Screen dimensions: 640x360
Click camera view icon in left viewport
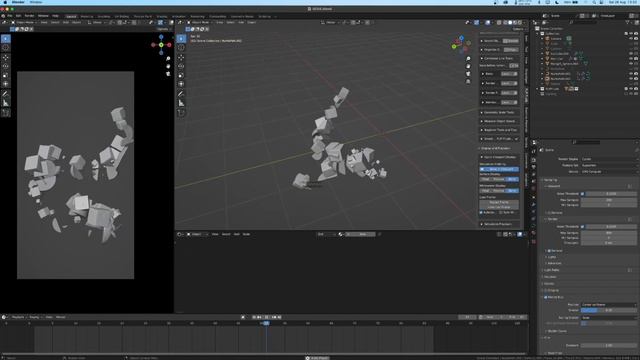tap(168, 74)
